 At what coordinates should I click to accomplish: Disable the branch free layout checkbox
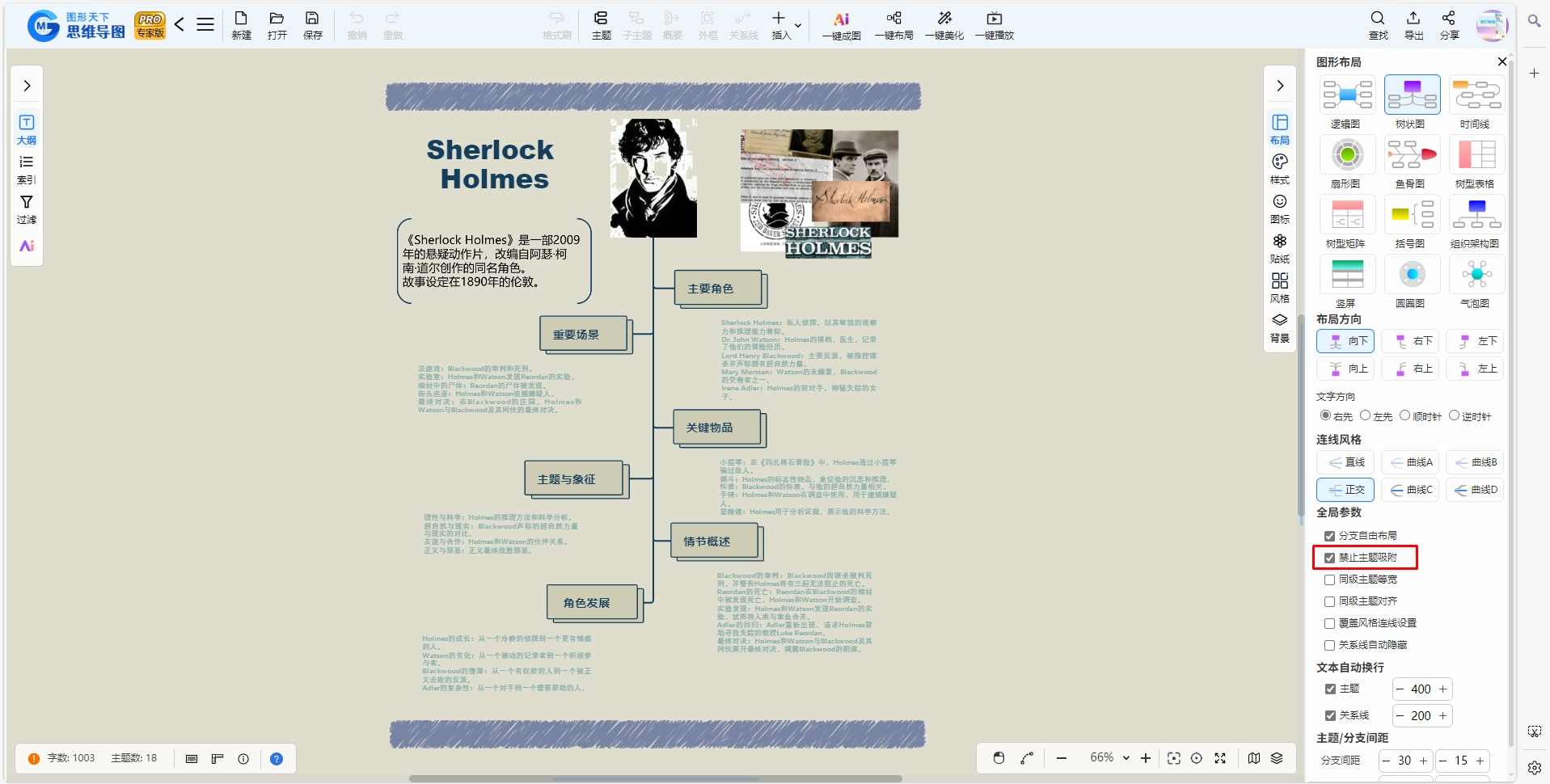1329,536
